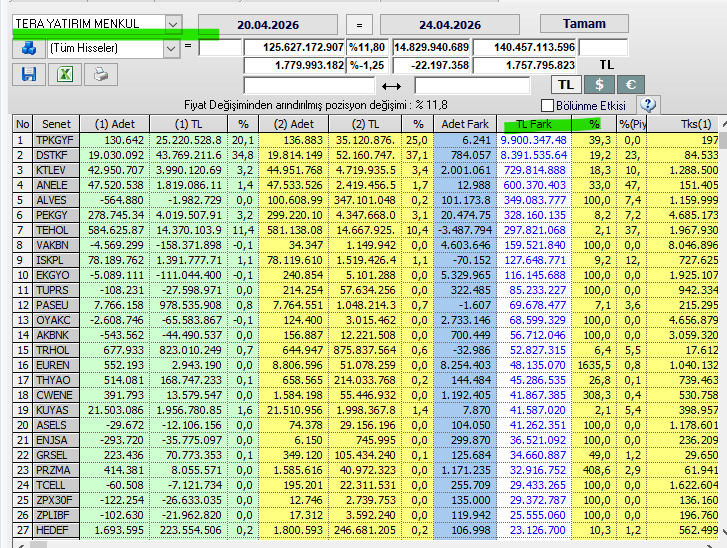Click the Tamam button
The image size is (727, 548).
[584, 24]
